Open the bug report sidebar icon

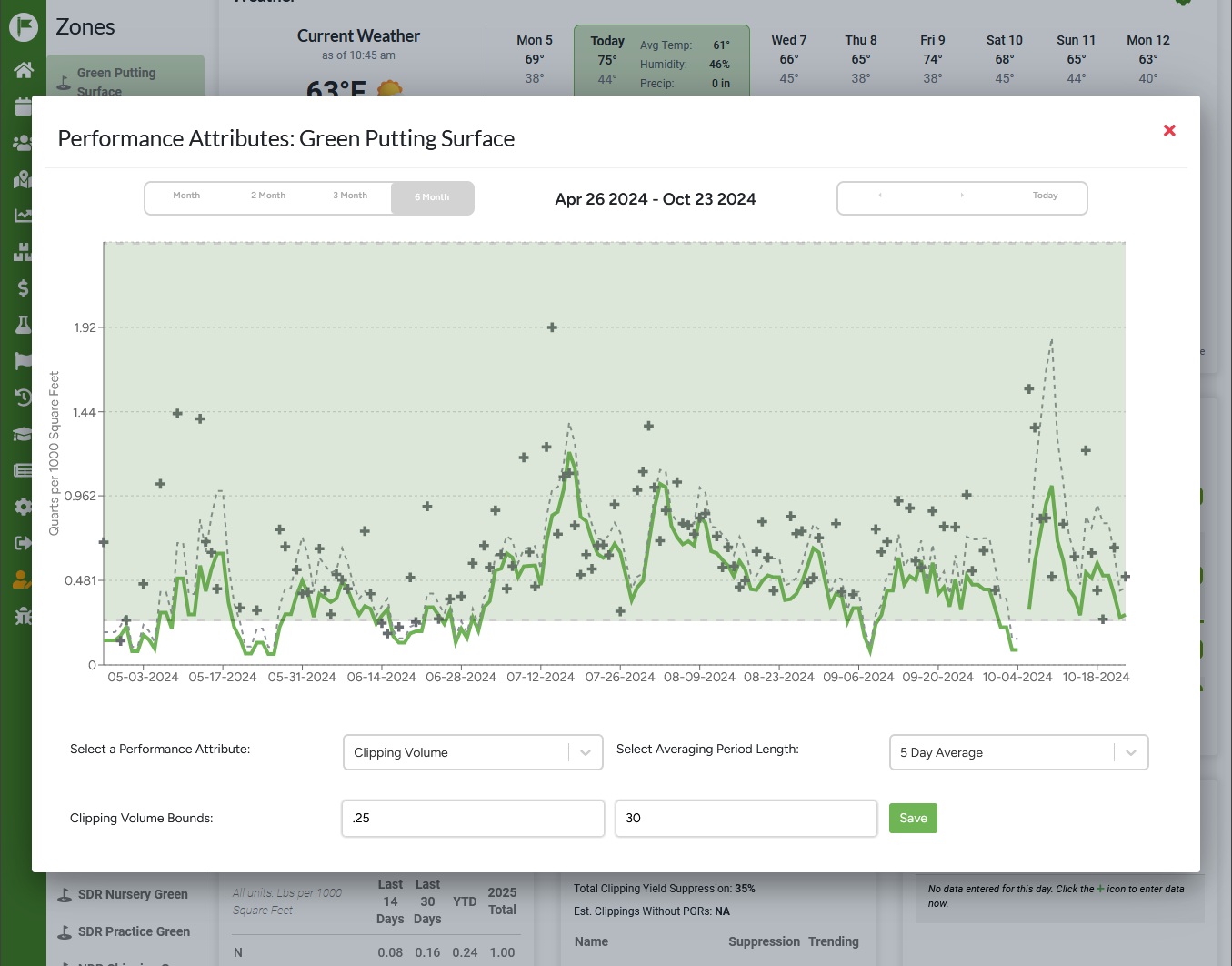(x=24, y=616)
